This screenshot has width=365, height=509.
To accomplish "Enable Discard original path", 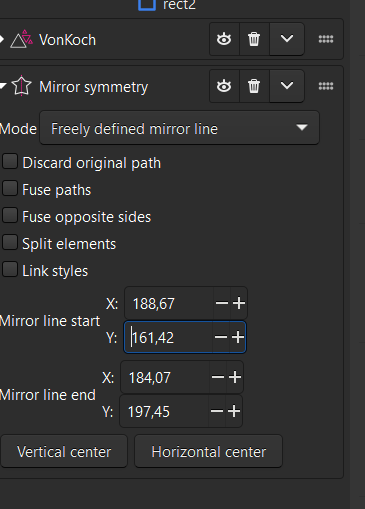I will [x=10, y=162].
